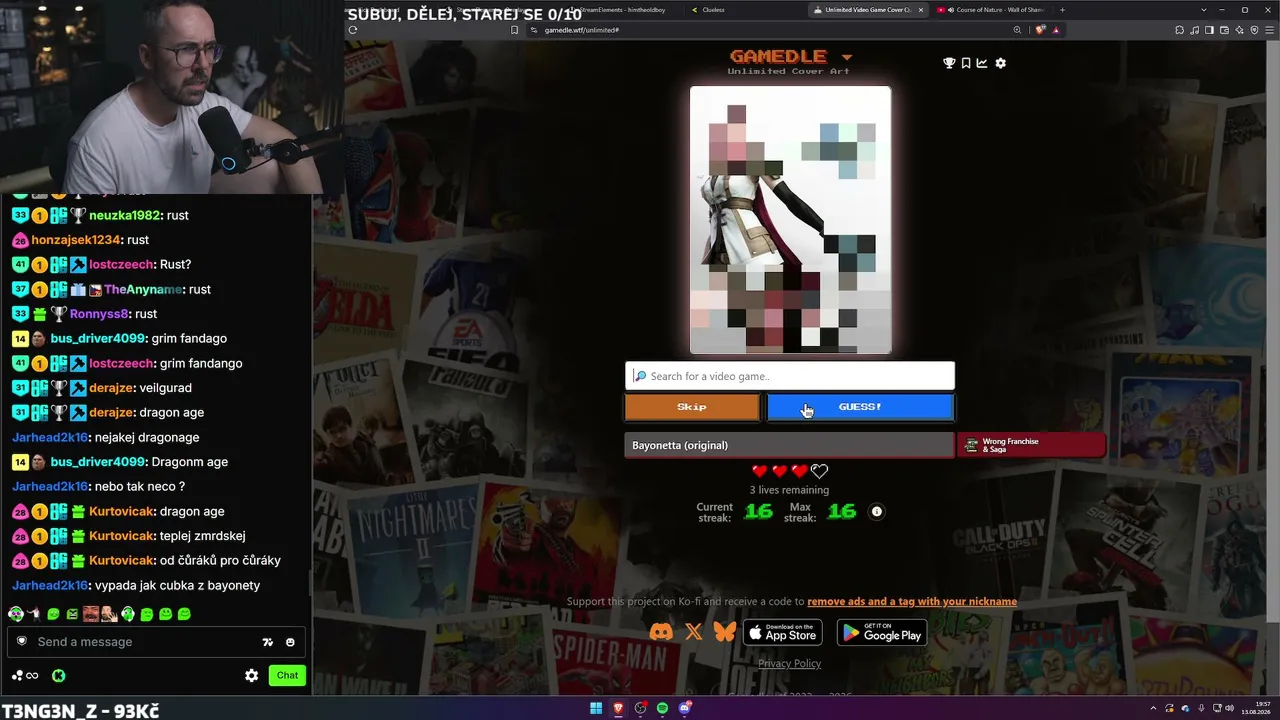Screen dimensions: 1280x720
Task: Click the gamedle.wtf address bar
Action: tap(770, 30)
